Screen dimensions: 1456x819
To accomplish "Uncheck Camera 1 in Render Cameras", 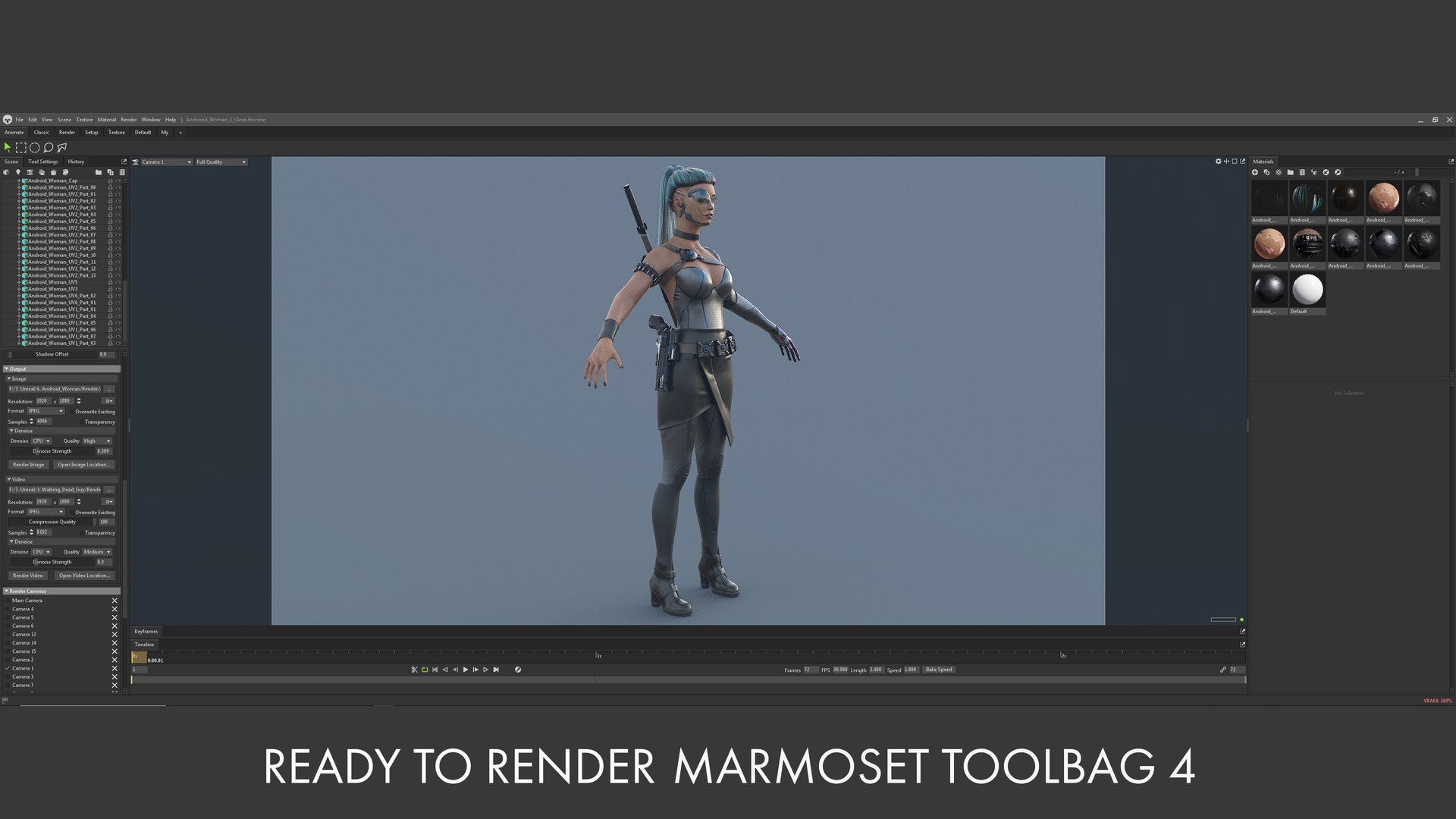I will click(x=8, y=668).
